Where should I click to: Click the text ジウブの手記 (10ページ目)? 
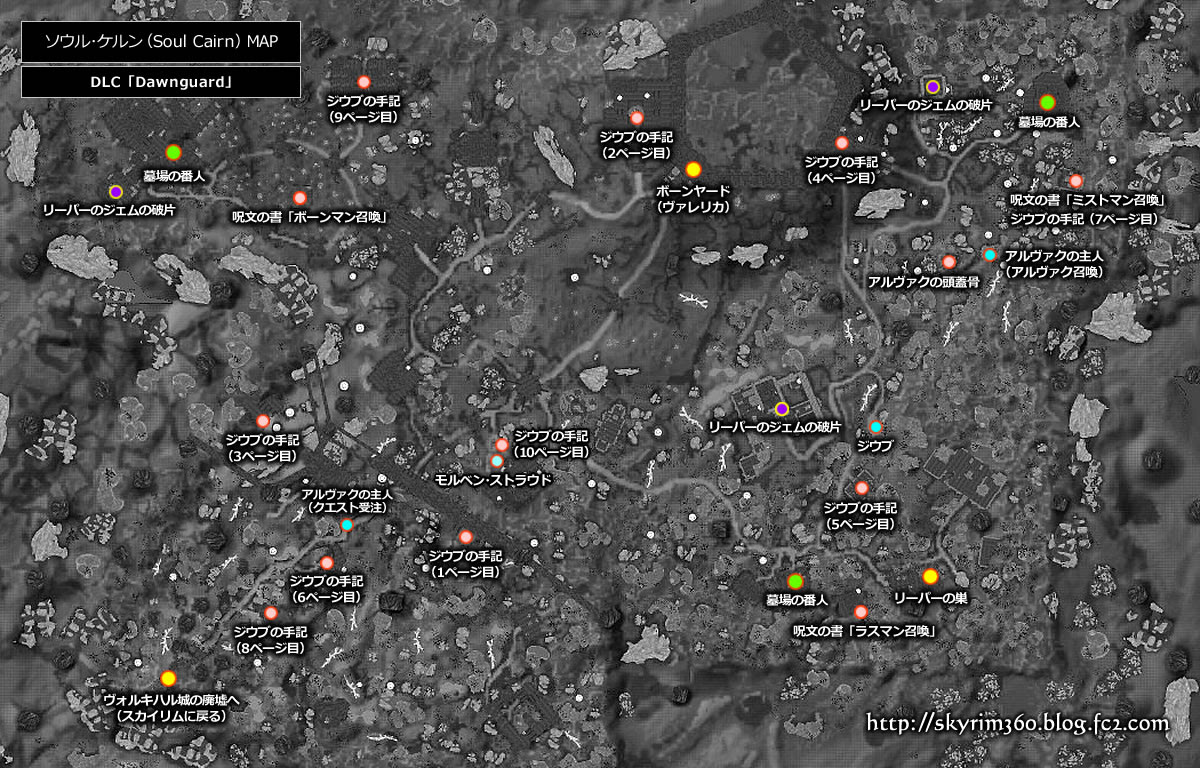(x=550, y=444)
